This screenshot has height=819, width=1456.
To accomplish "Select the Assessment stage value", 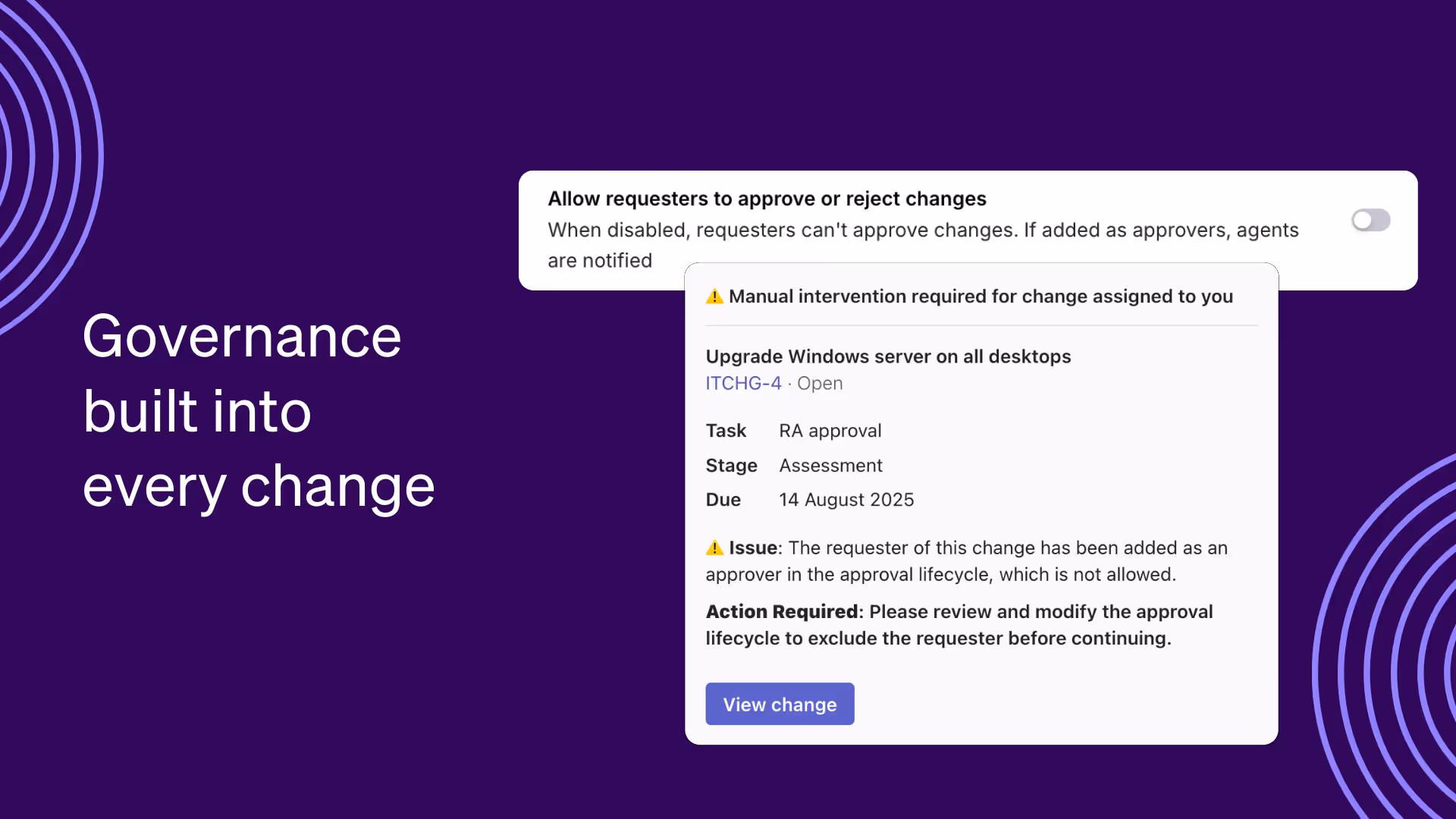I will pos(830,465).
